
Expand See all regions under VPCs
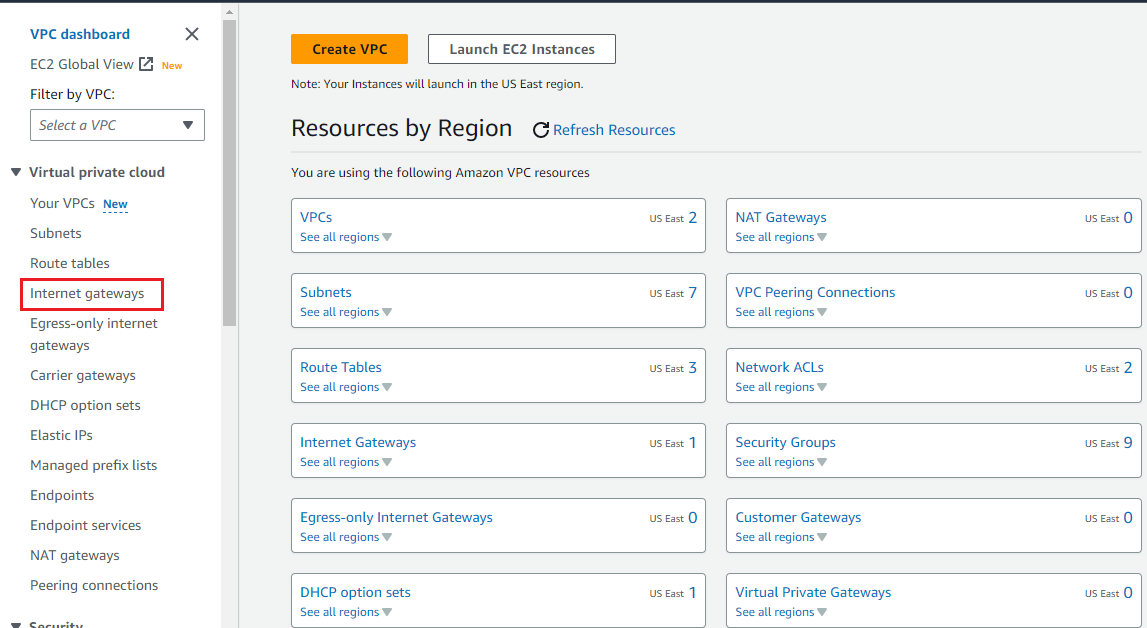point(346,237)
